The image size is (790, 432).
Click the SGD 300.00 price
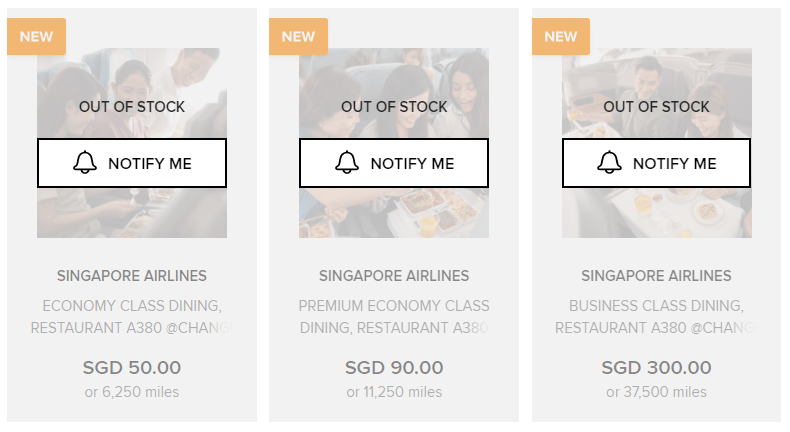coord(657,368)
